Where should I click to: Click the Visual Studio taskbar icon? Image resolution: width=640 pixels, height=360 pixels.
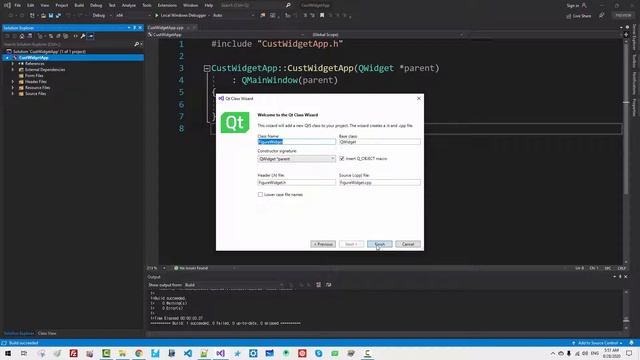[220, 353]
